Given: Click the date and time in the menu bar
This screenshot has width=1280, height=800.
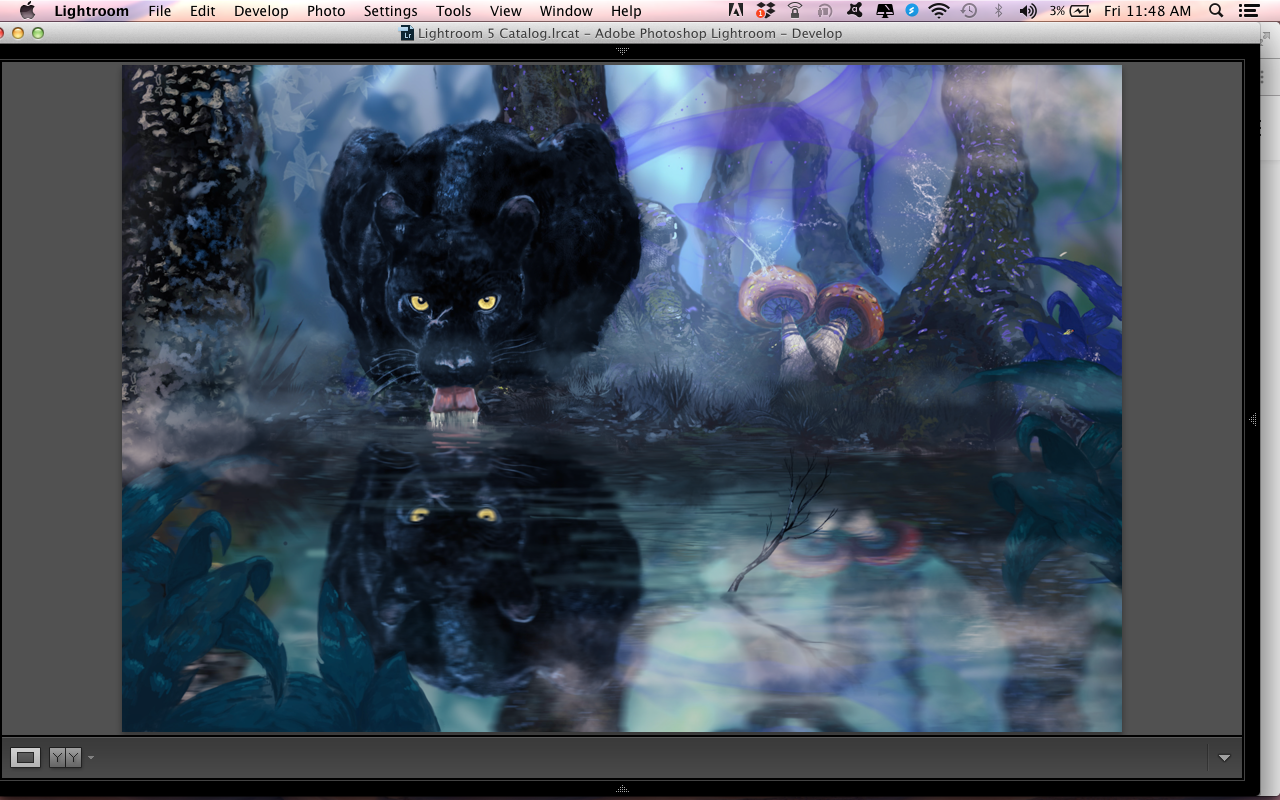Looking at the screenshot, I should (x=1148, y=11).
